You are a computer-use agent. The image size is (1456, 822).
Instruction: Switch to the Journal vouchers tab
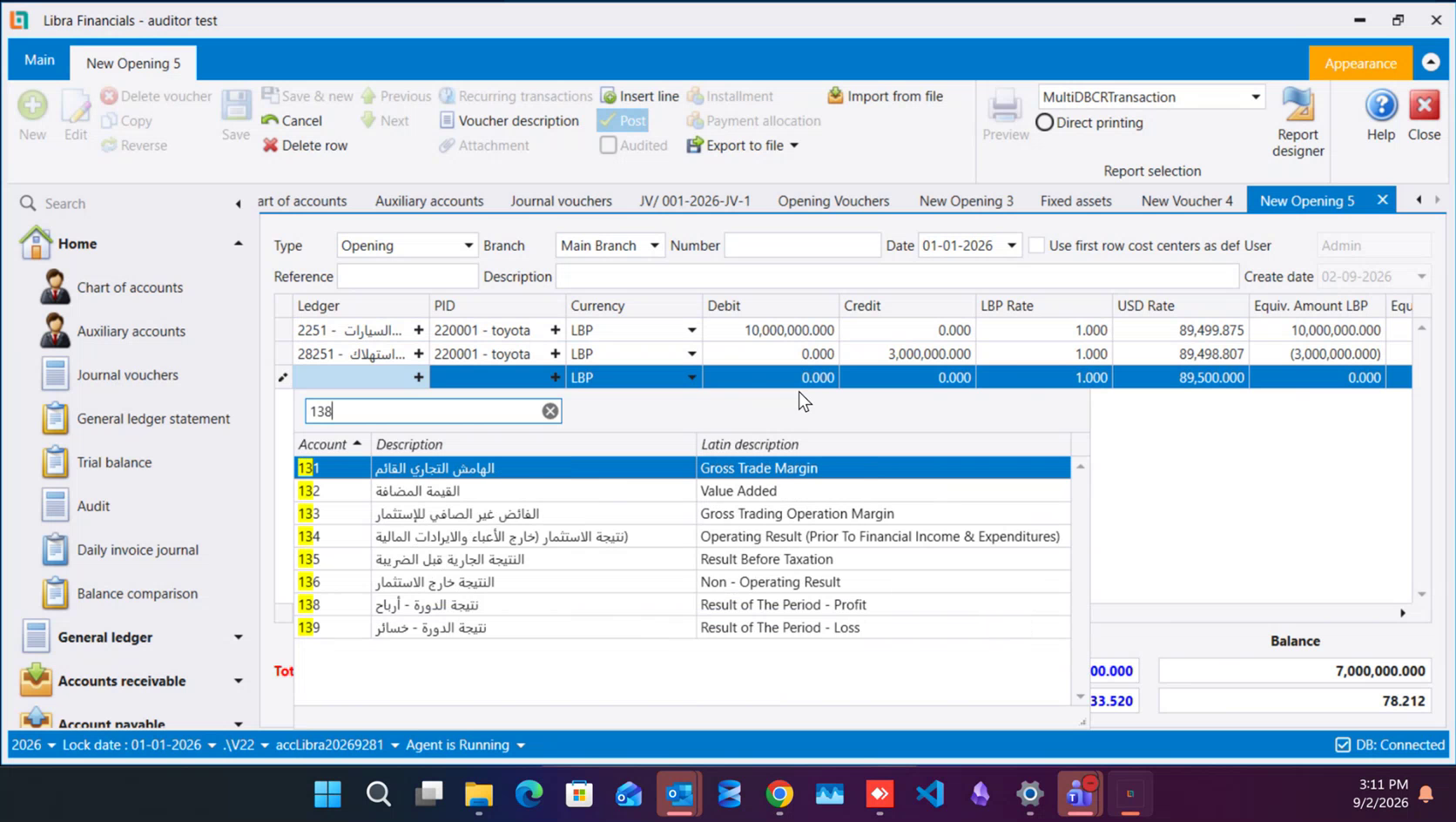point(561,201)
